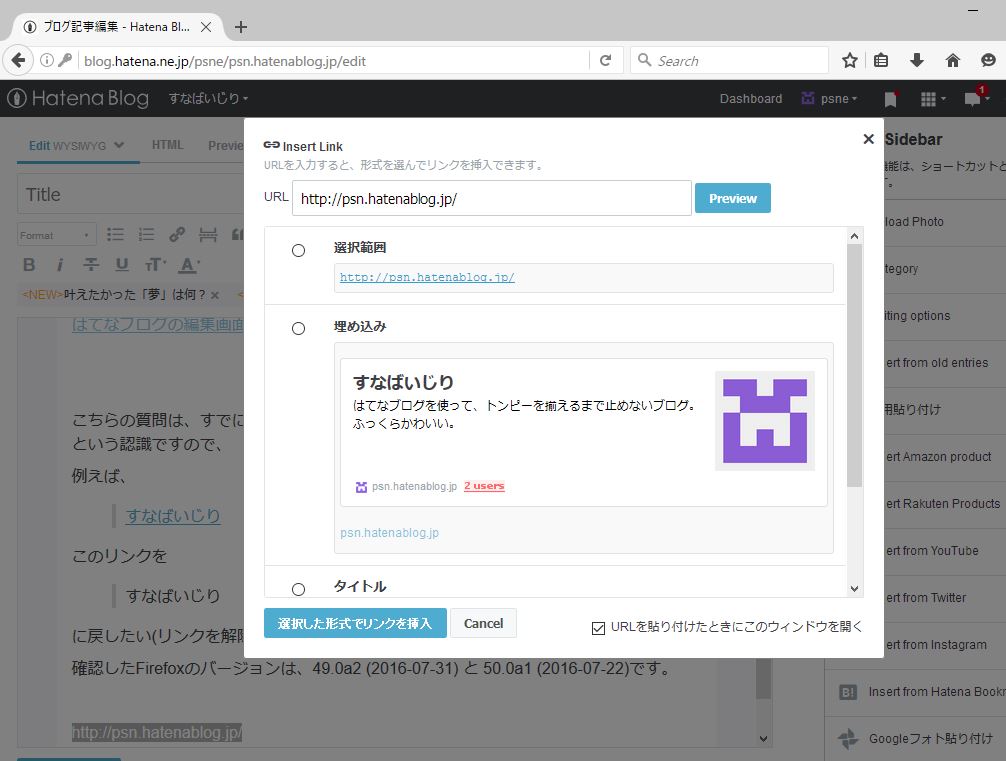1006x761 pixels.
Task: Click the psn.hatenablog.jp preview link
Action: click(414, 486)
